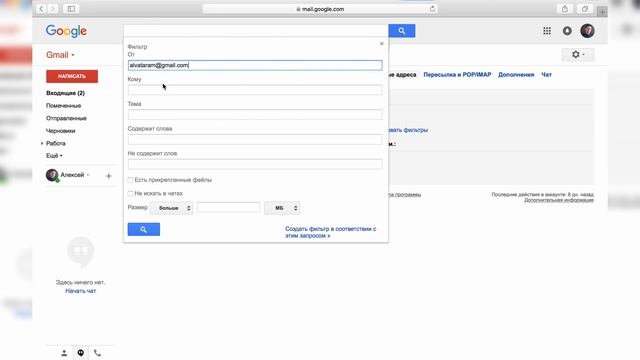Check Не искать в чатах checkbox
This screenshot has width=640, height=360.
pos(130,193)
